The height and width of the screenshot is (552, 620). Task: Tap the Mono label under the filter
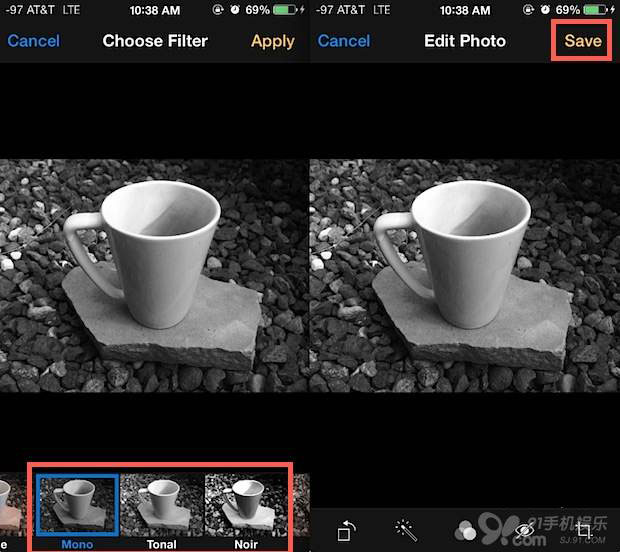(x=77, y=544)
